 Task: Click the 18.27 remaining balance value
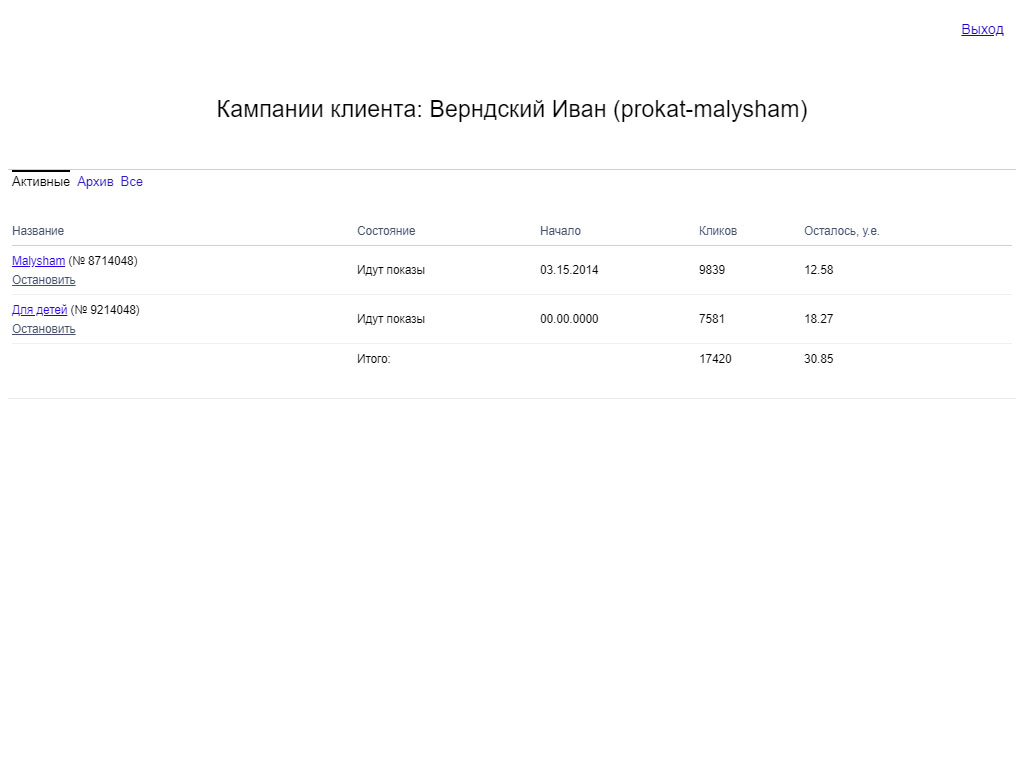tap(818, 319)
